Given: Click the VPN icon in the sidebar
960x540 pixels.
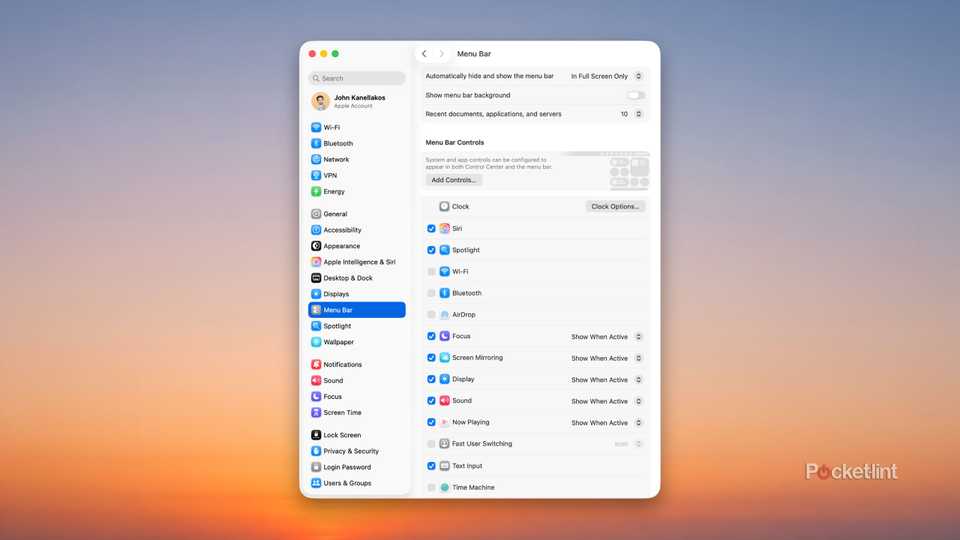Looking at the screenshot, I should pos(316,175).
